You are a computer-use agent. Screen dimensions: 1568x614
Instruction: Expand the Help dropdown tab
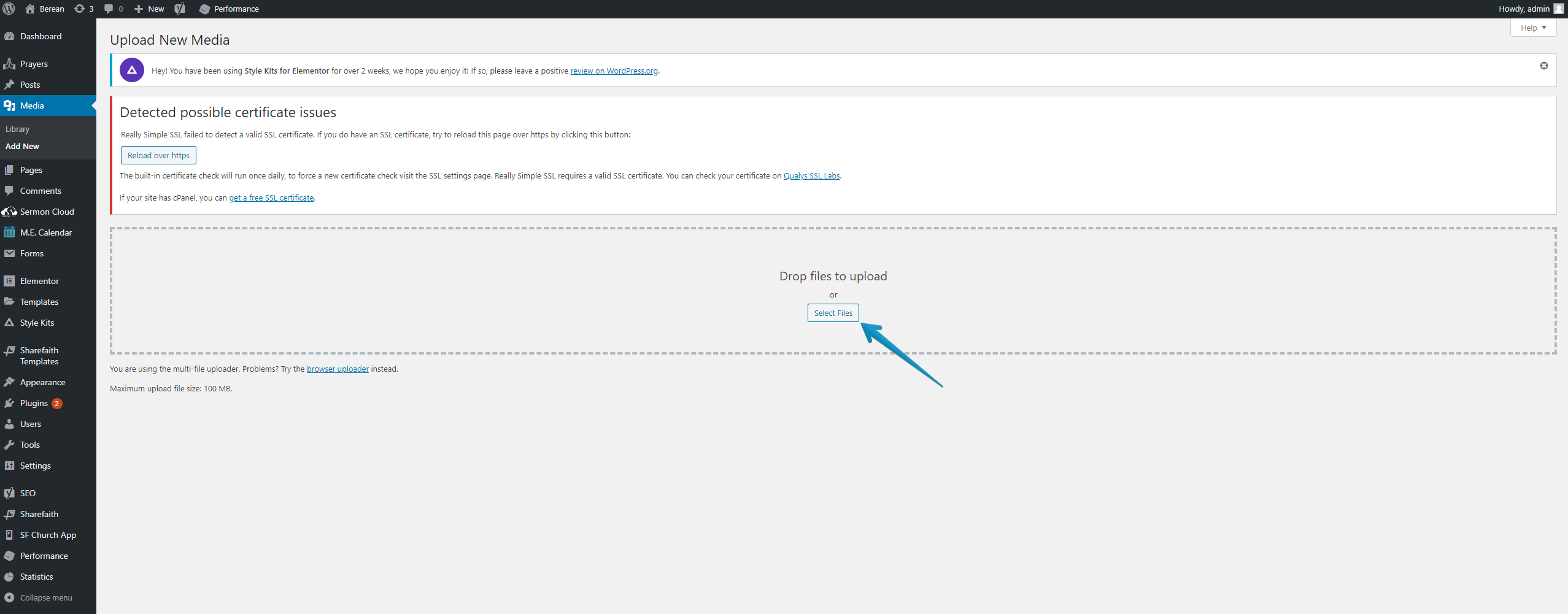coord(1532,28)
